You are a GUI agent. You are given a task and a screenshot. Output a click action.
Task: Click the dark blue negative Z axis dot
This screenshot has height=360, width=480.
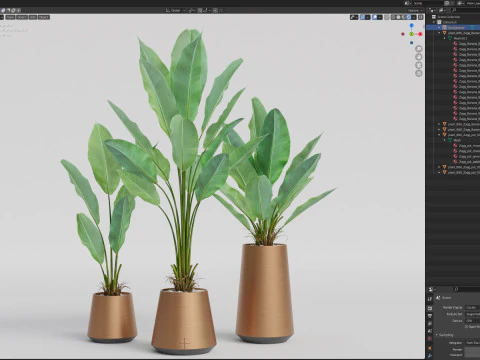(x=412, y=42)
